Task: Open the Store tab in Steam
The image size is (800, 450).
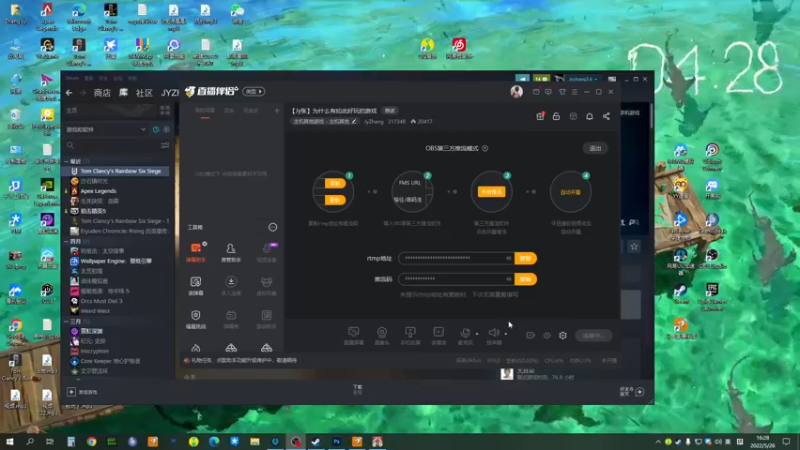Action: (102, 93)
